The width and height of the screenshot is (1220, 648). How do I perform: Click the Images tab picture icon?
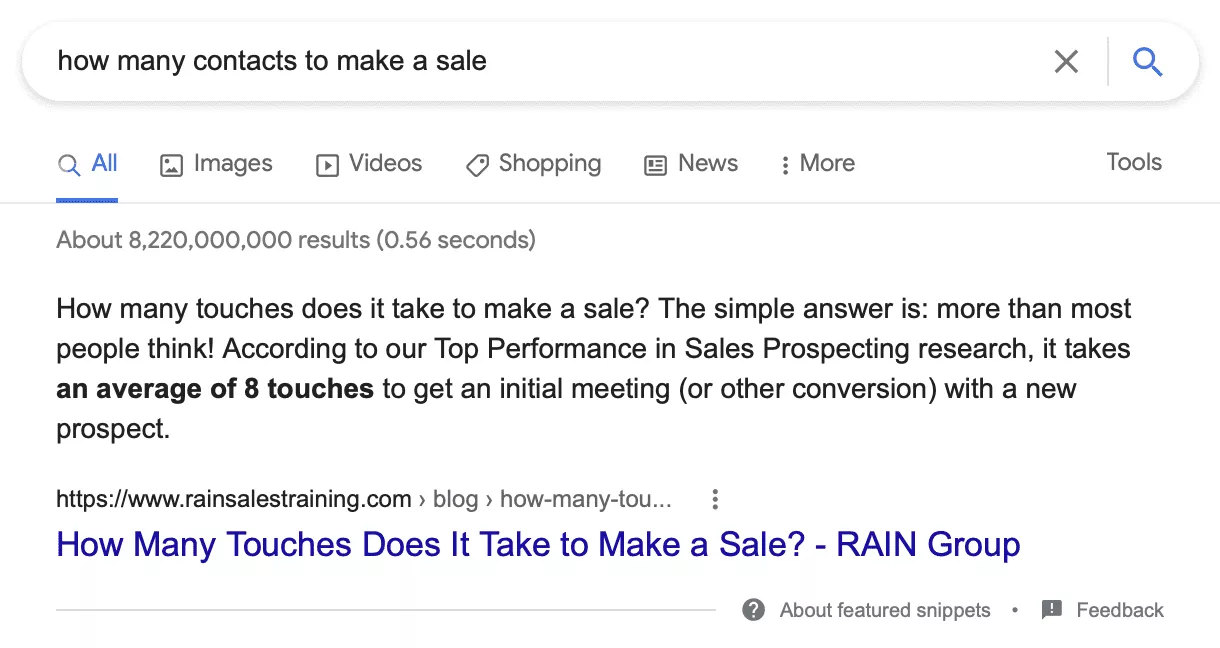click(171, 165)
